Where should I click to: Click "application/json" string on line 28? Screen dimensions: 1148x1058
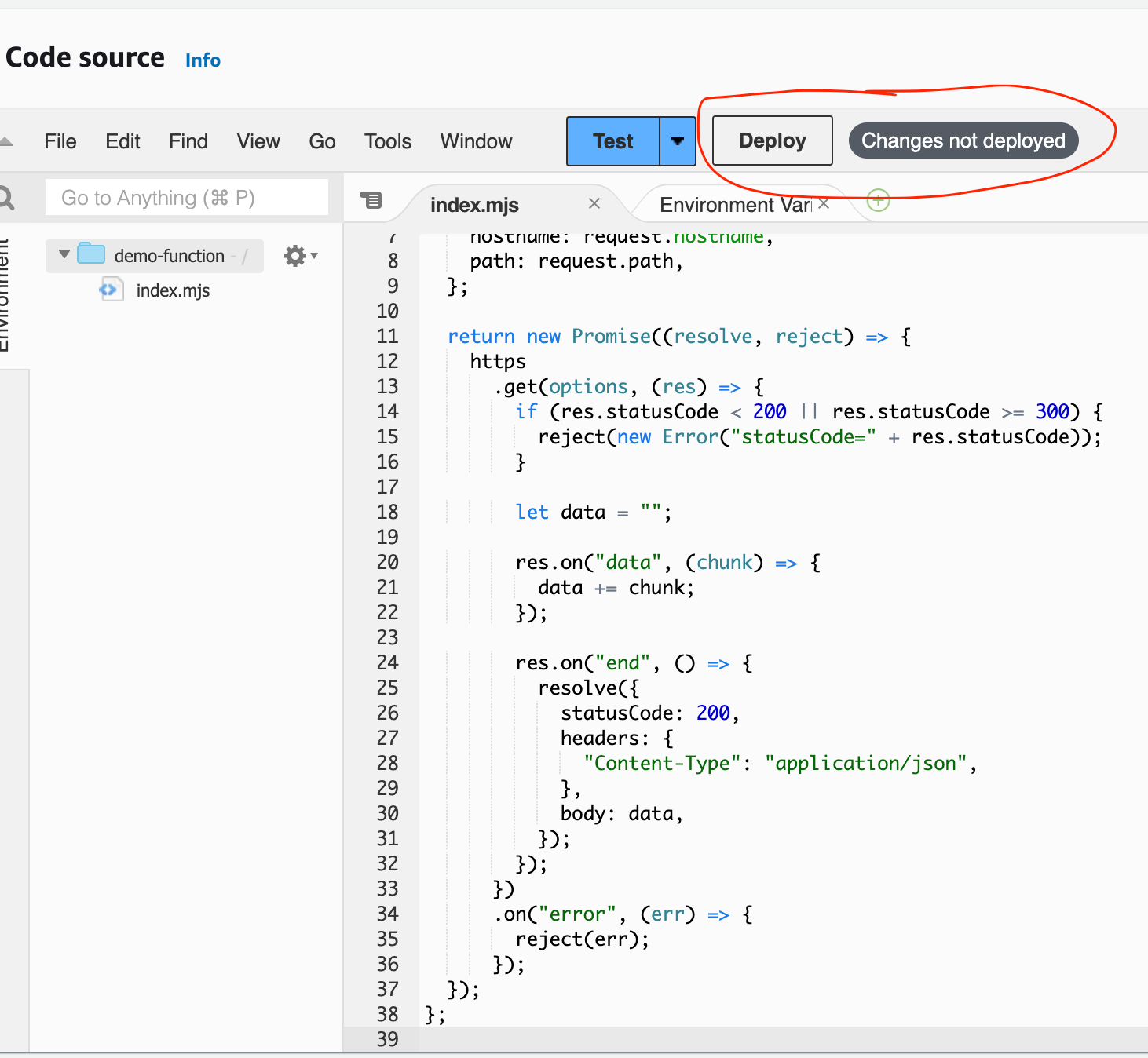[866, 763]
